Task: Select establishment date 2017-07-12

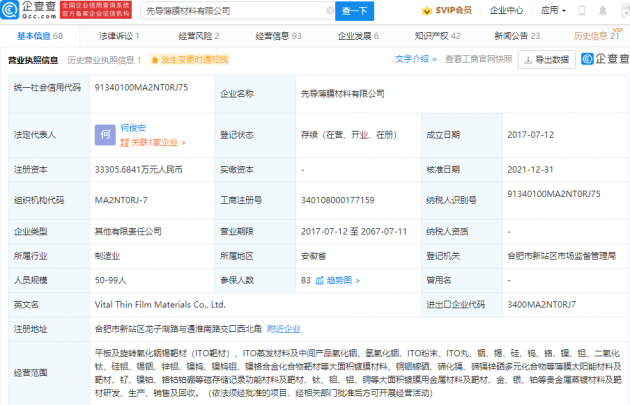Action: 530,135
